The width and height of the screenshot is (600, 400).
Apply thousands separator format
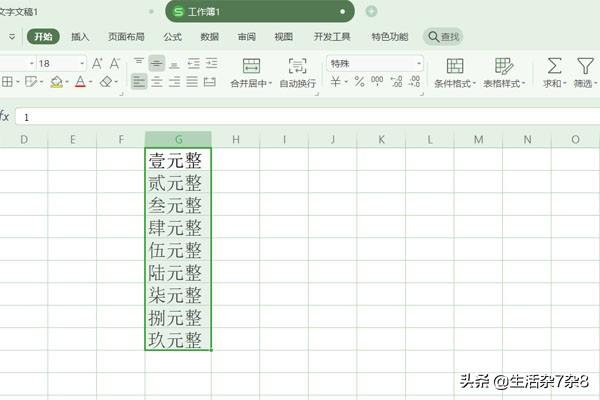coord(377,81)
